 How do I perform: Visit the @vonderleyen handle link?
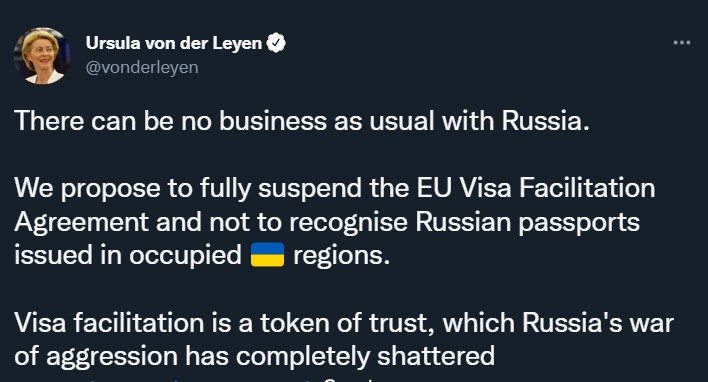coord(142,67)
